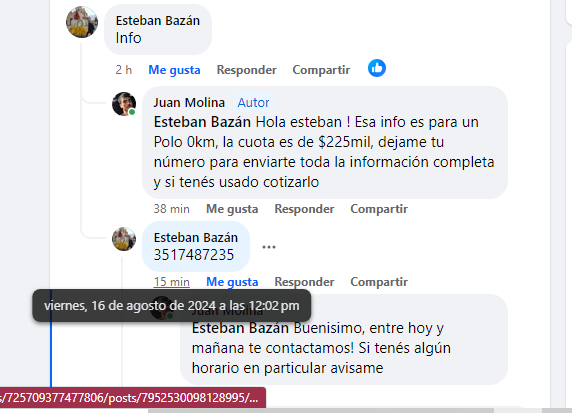Open the 2 h timestamp link
The image size is (572, 413).
click(124, 70)
